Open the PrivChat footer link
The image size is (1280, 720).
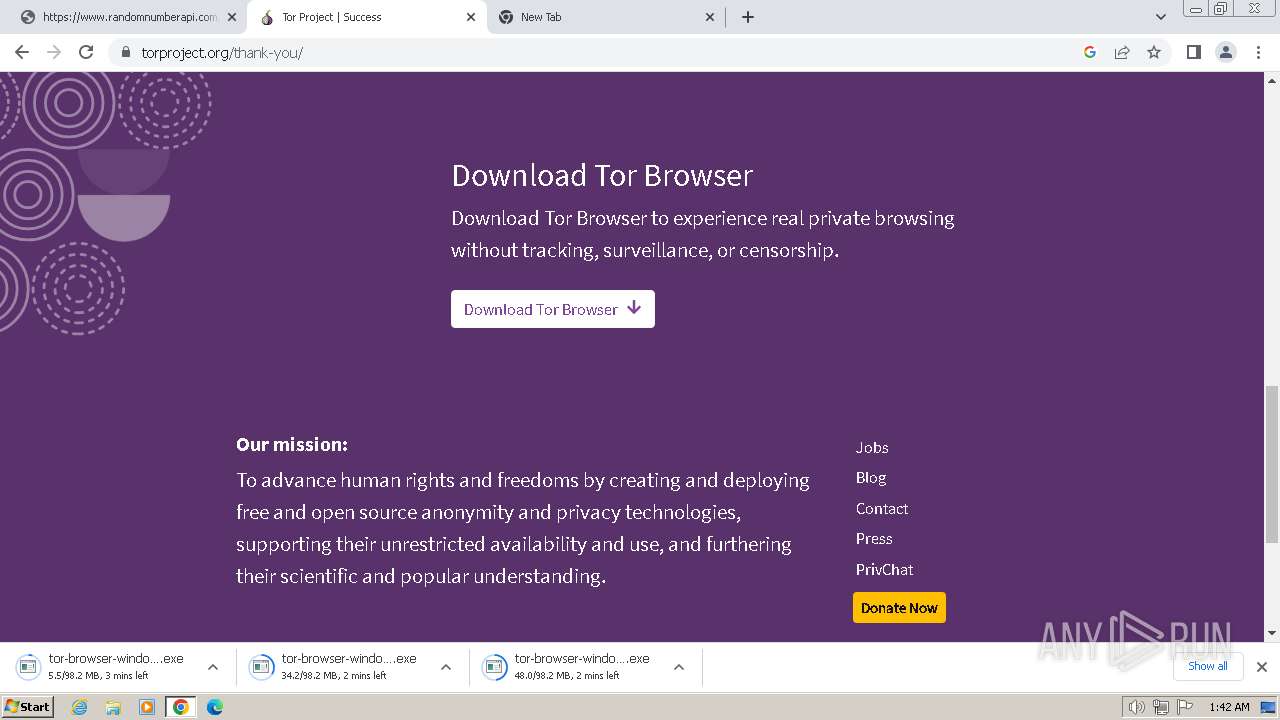pos(885,569)
